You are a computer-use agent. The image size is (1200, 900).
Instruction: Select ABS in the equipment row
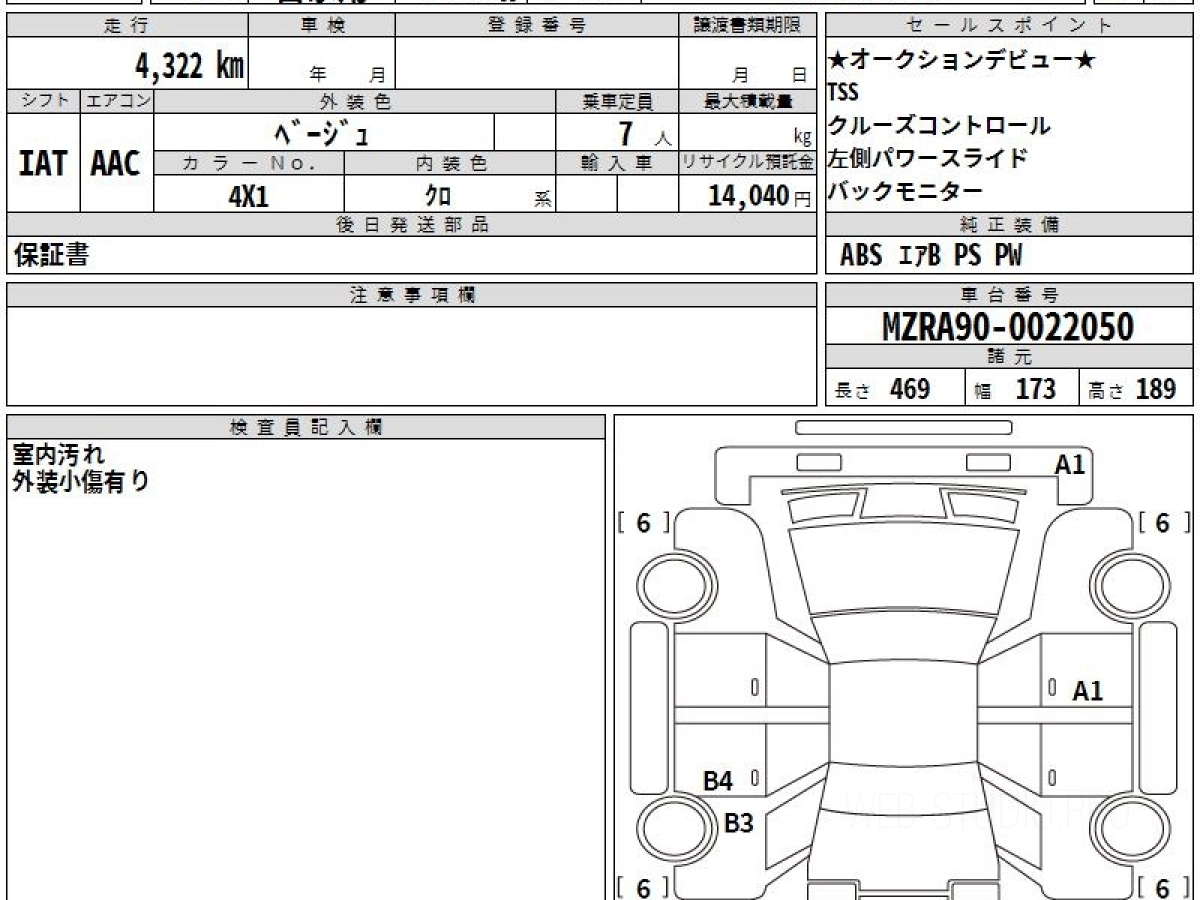861,256
